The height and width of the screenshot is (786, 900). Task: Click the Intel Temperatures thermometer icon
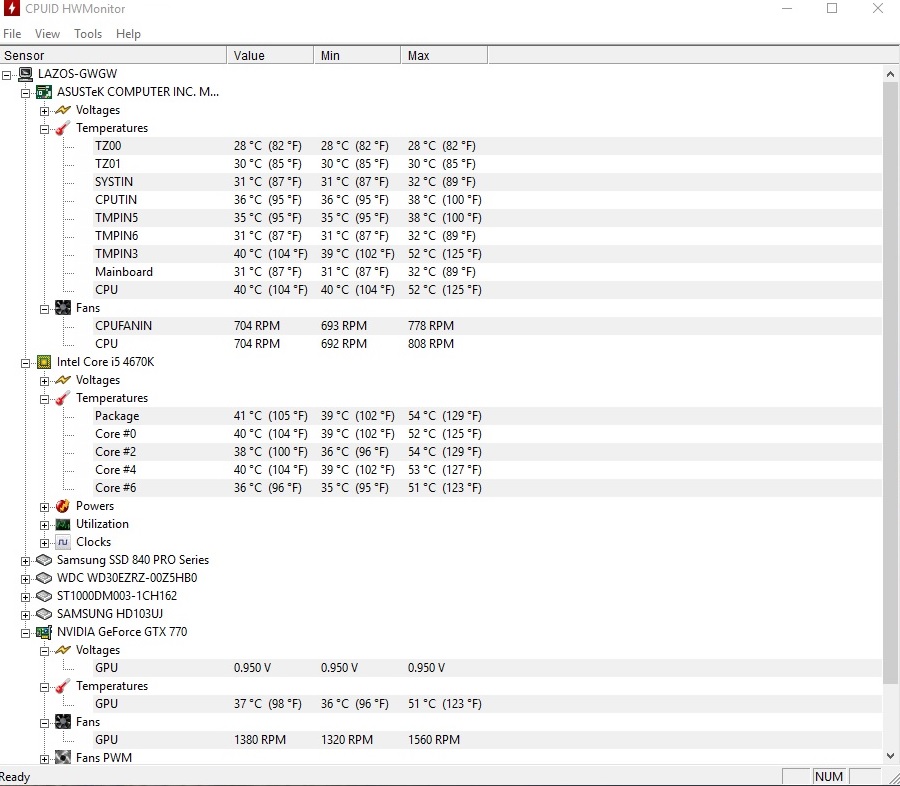63,398
